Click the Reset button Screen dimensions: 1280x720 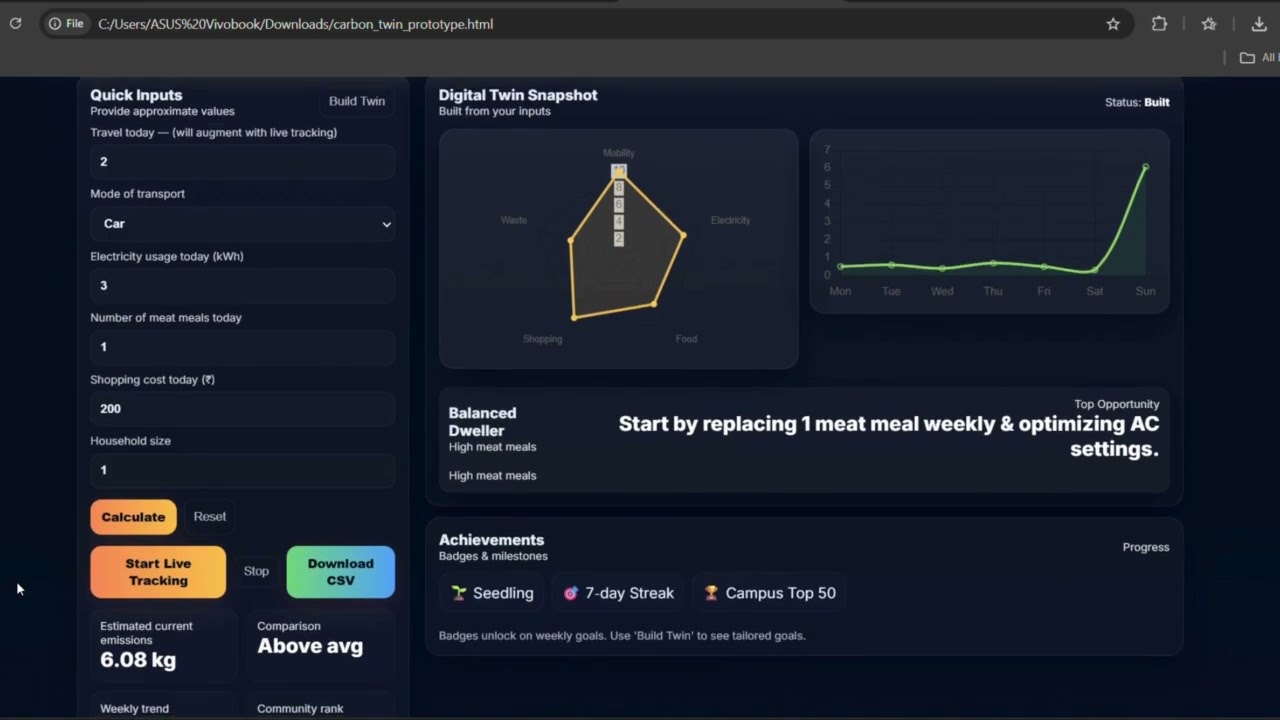(210, 517)
